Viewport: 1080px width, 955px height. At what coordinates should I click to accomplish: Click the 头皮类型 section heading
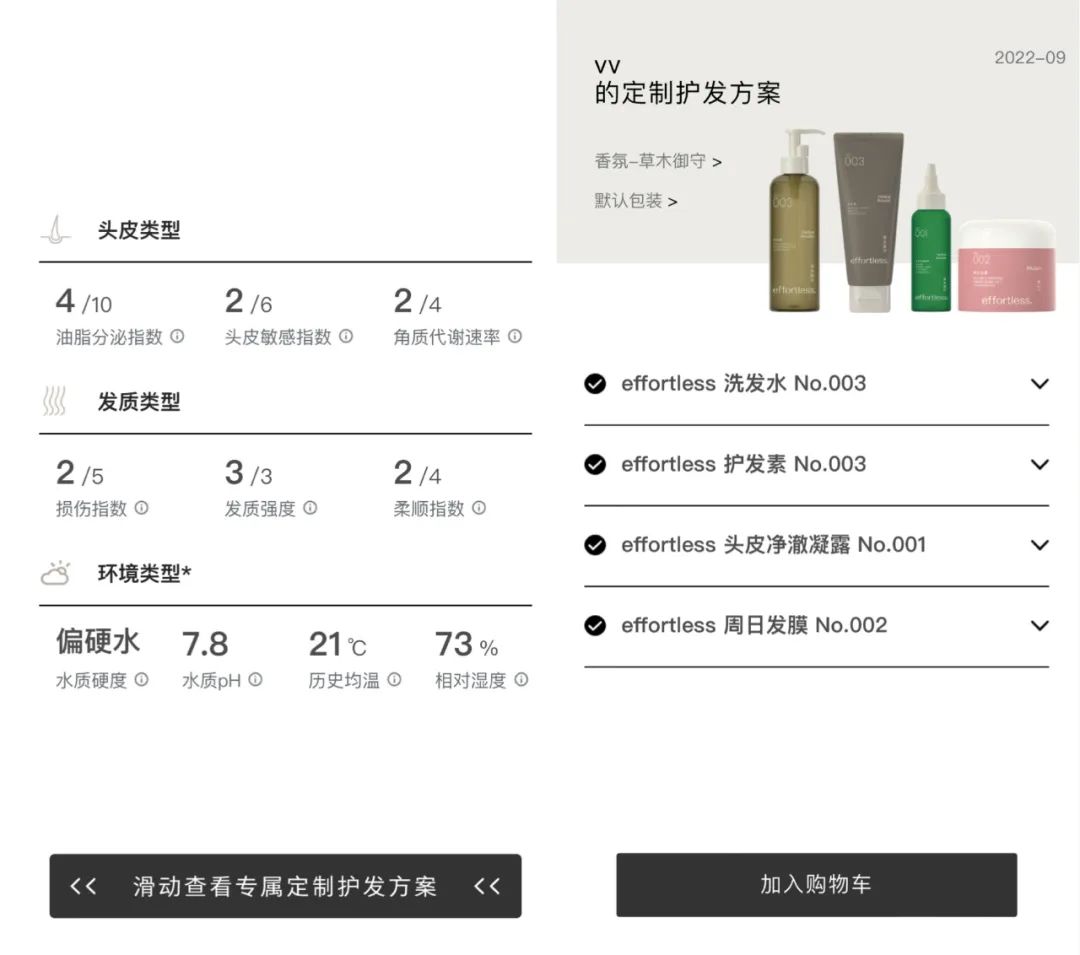[x=138, y=230]
